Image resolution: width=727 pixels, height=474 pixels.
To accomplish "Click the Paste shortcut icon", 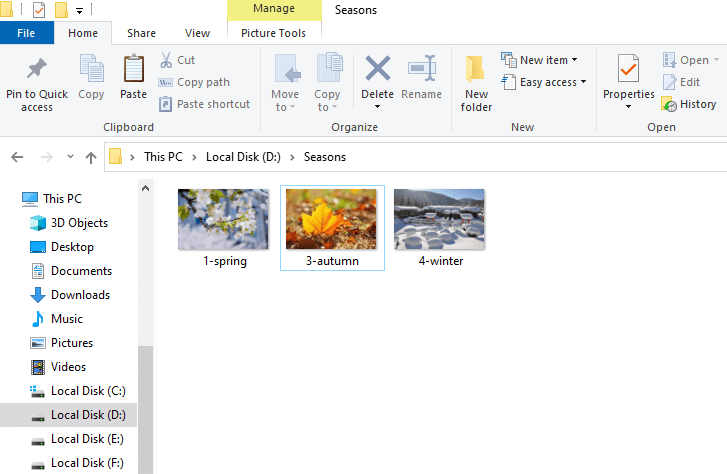I will (x=166, y=104).
